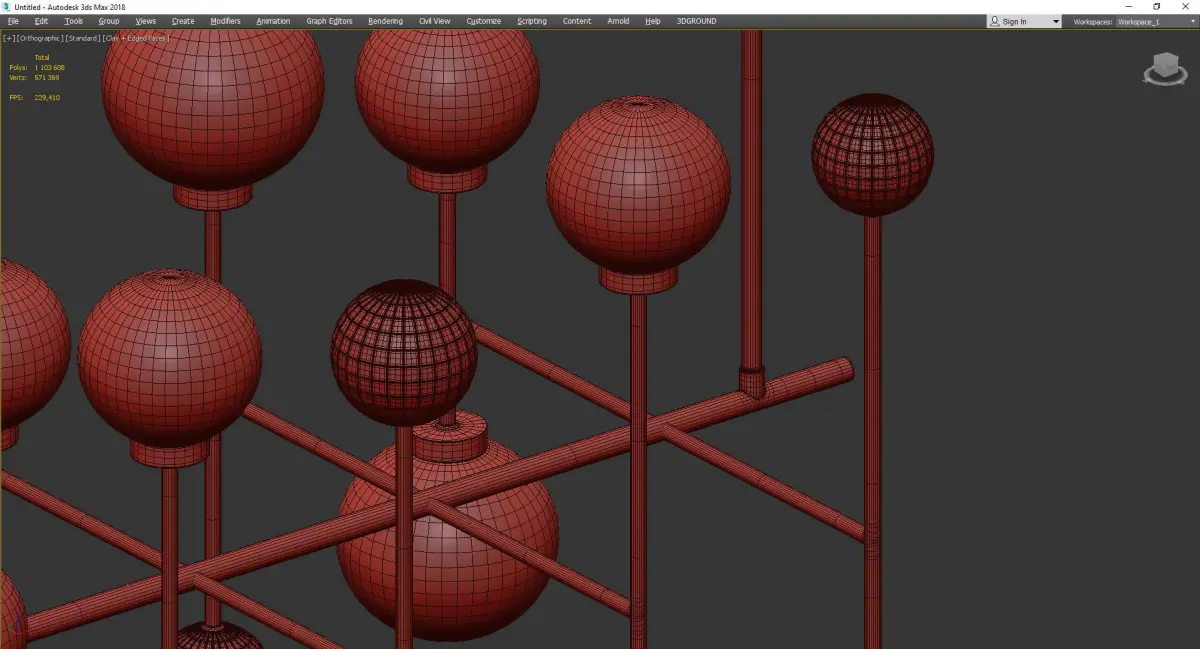Open the Edit menu
1200x649 pixels.
click(x=41, y=21)
